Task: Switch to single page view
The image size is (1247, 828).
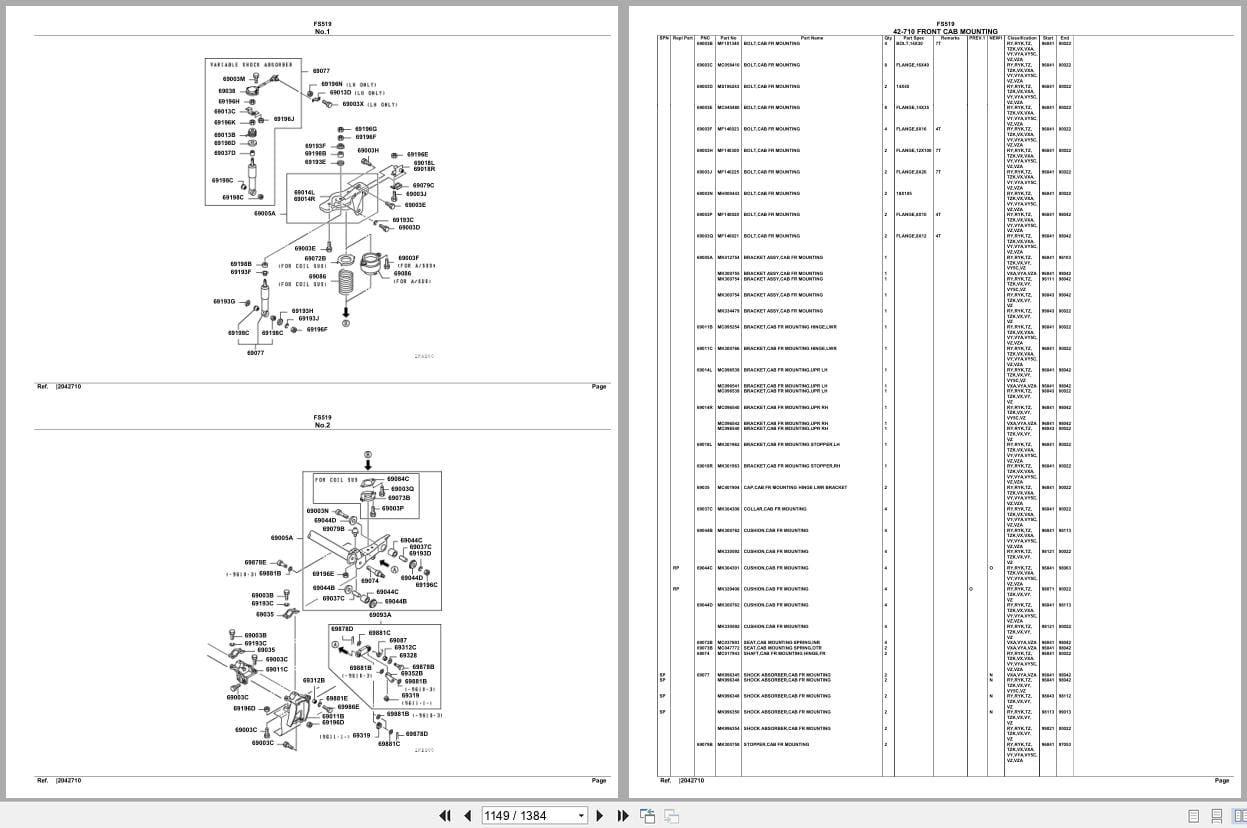Action: click(x=1193, y=815)
